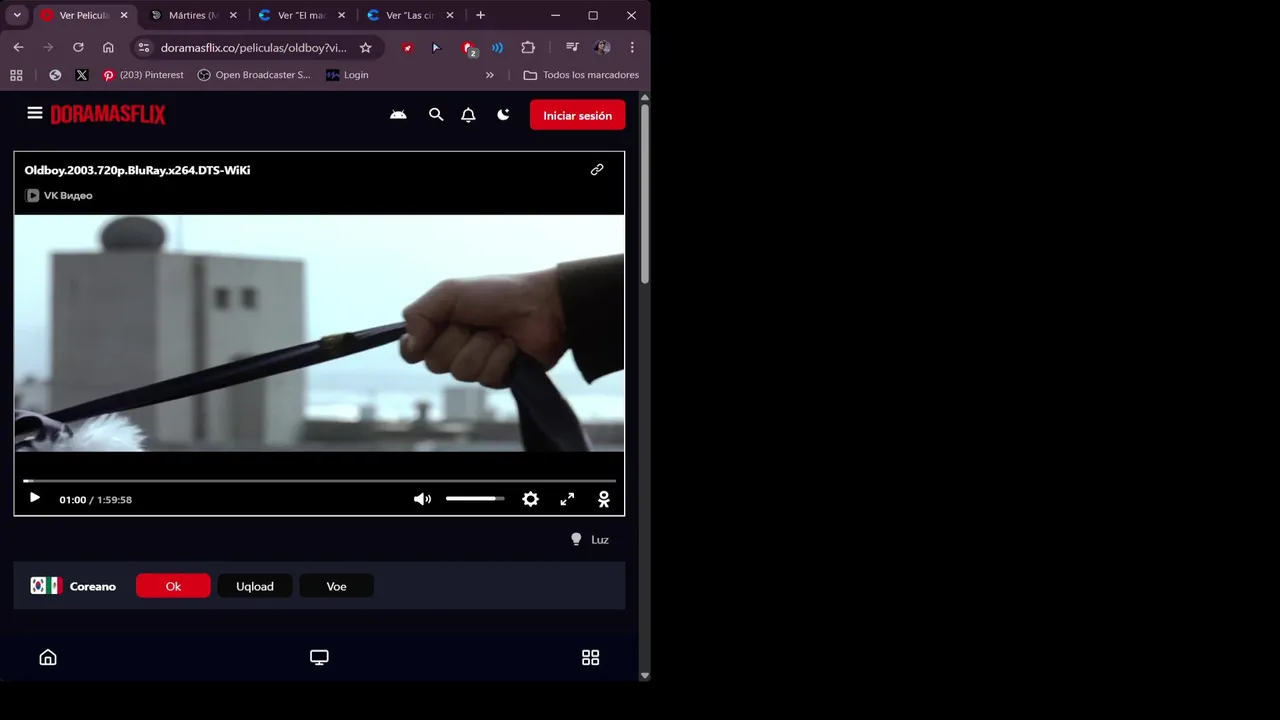Open the Extensions puzzle menu
The height and width of the screenshot is (720, 1280).
pyautogui.click(x=528, y=47)
